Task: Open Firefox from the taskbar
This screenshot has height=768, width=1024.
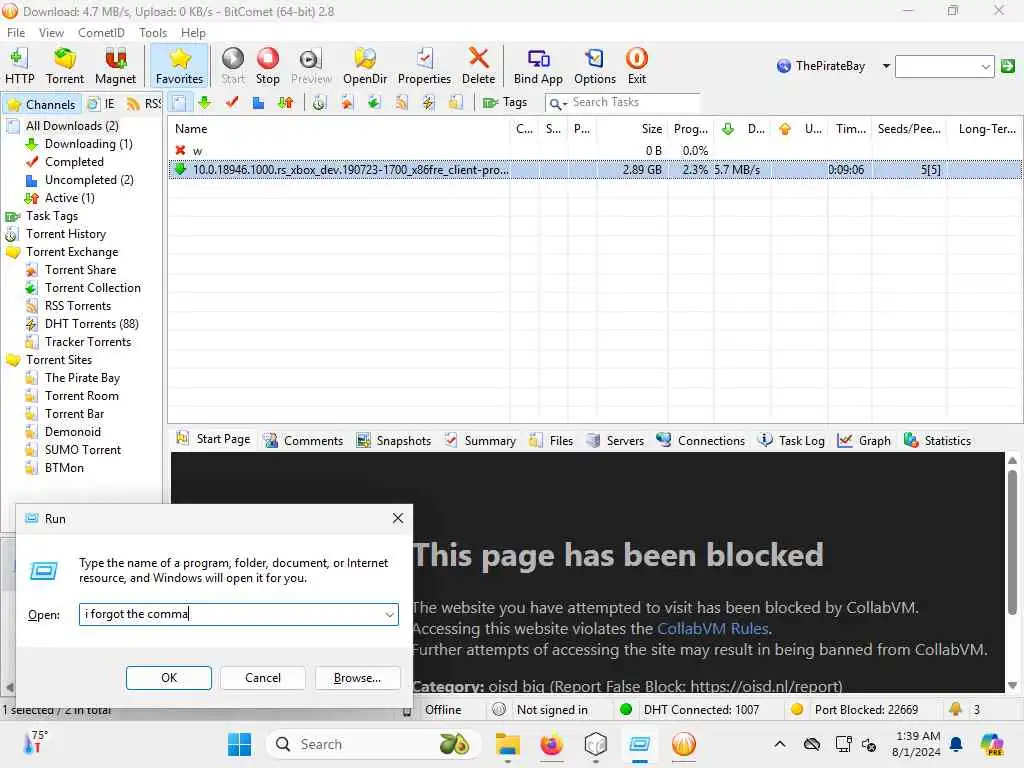Action: click(551, 744)
